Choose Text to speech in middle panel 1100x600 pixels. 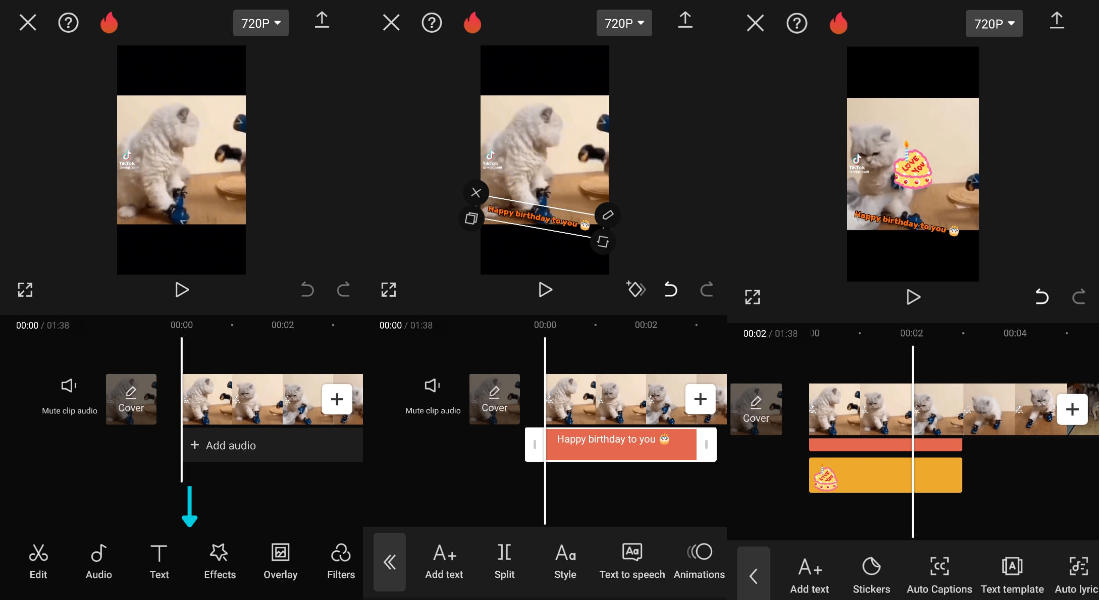632,561
